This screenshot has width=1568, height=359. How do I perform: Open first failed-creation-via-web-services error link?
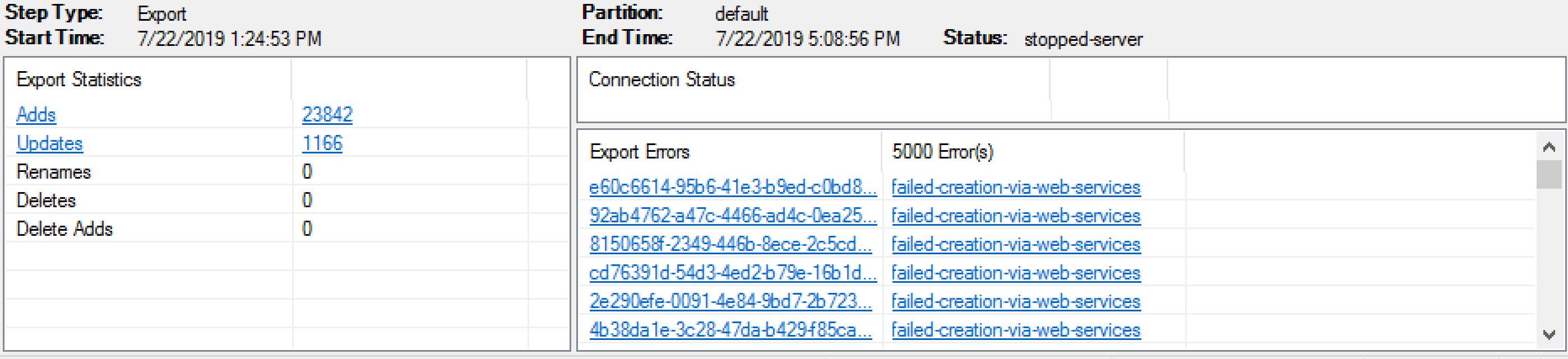click(x=1015, y=188)
